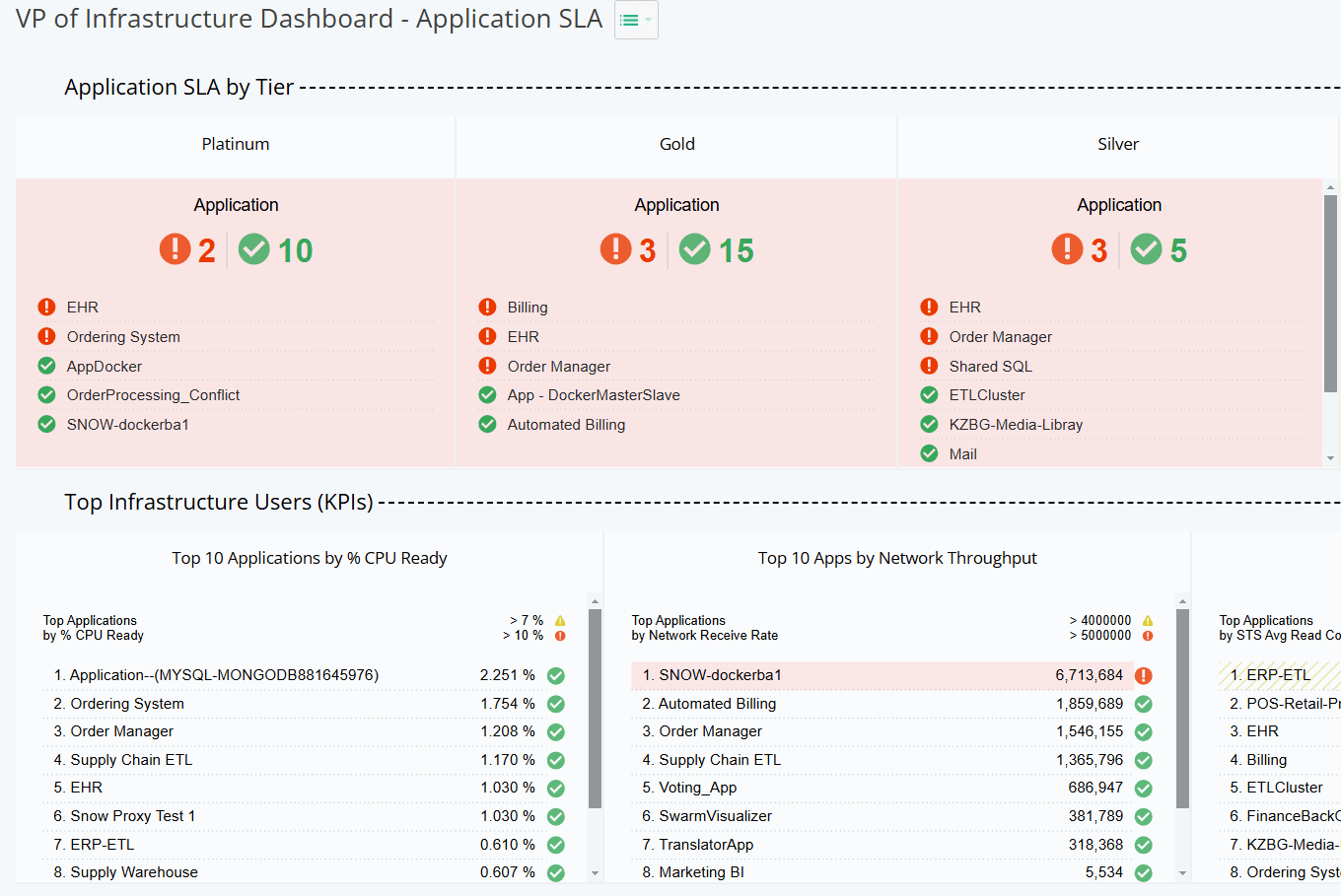This screenshot has width=1341, height=896.
Task: Click Silver tier scroll up arrow
Action: click(x=1330, y=186)
